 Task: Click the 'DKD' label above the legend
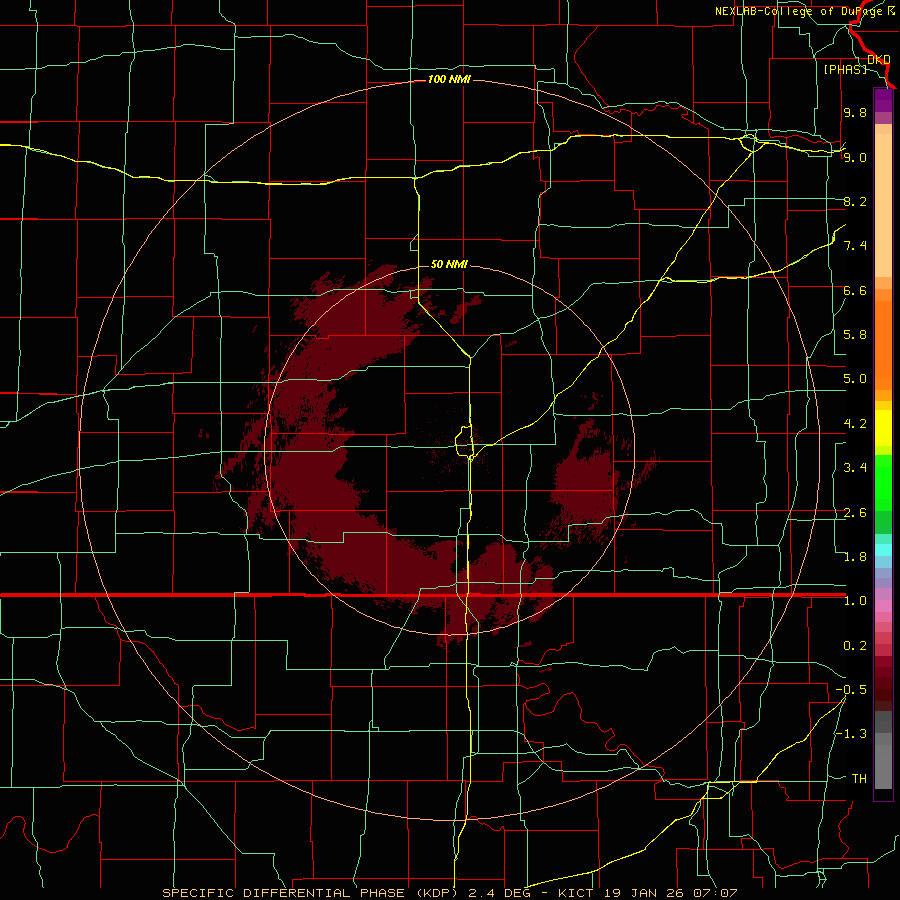(879, 59)
